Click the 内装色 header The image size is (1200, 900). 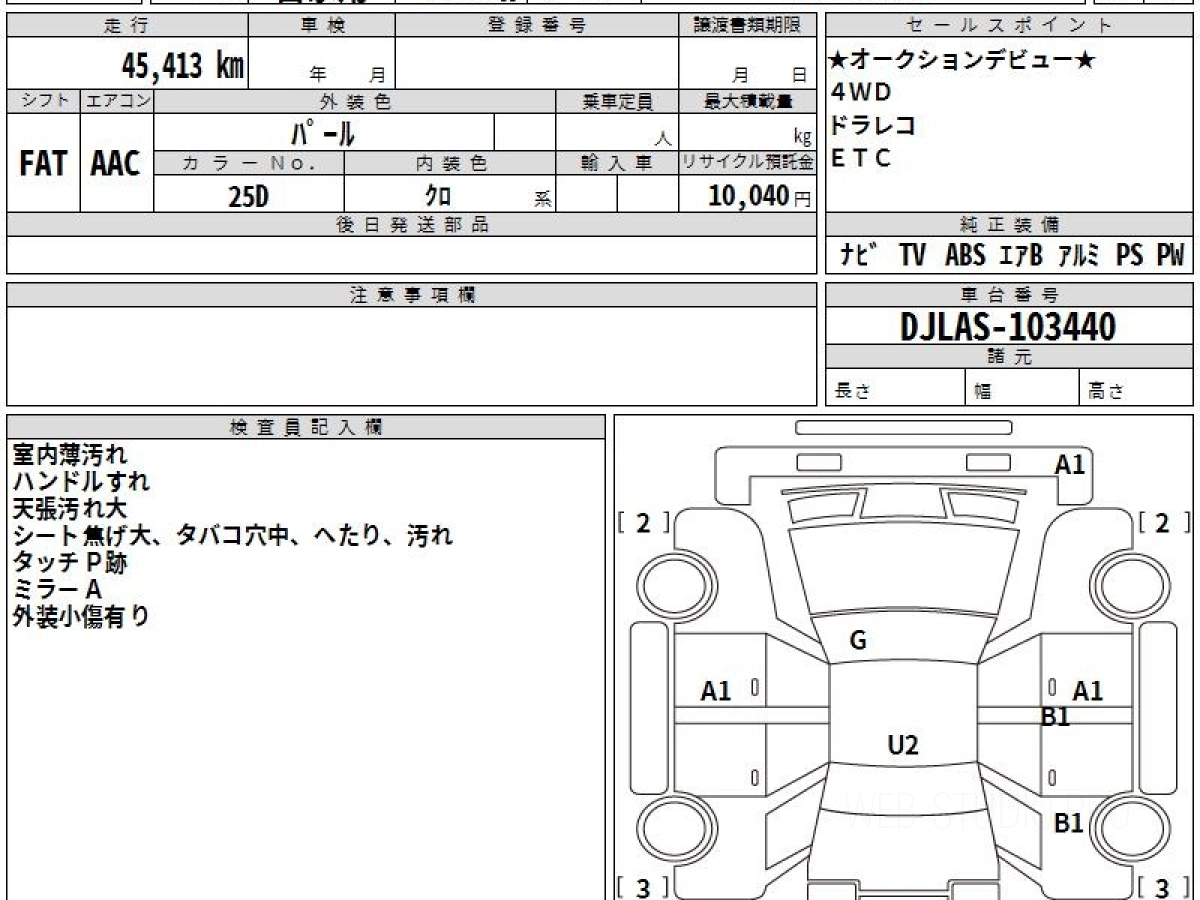450,163
